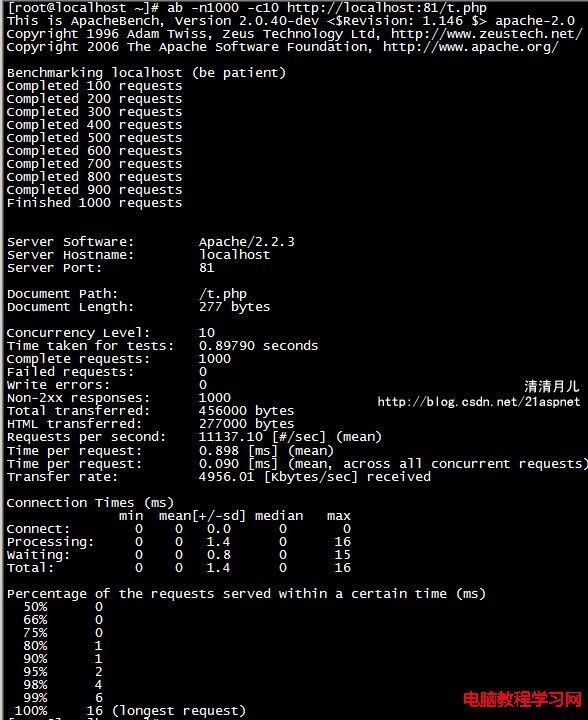Select the Transfer rate 4956.01 value
Viewport: 588px width, 720px height.
pyautogui.click(x=226, y=477)
